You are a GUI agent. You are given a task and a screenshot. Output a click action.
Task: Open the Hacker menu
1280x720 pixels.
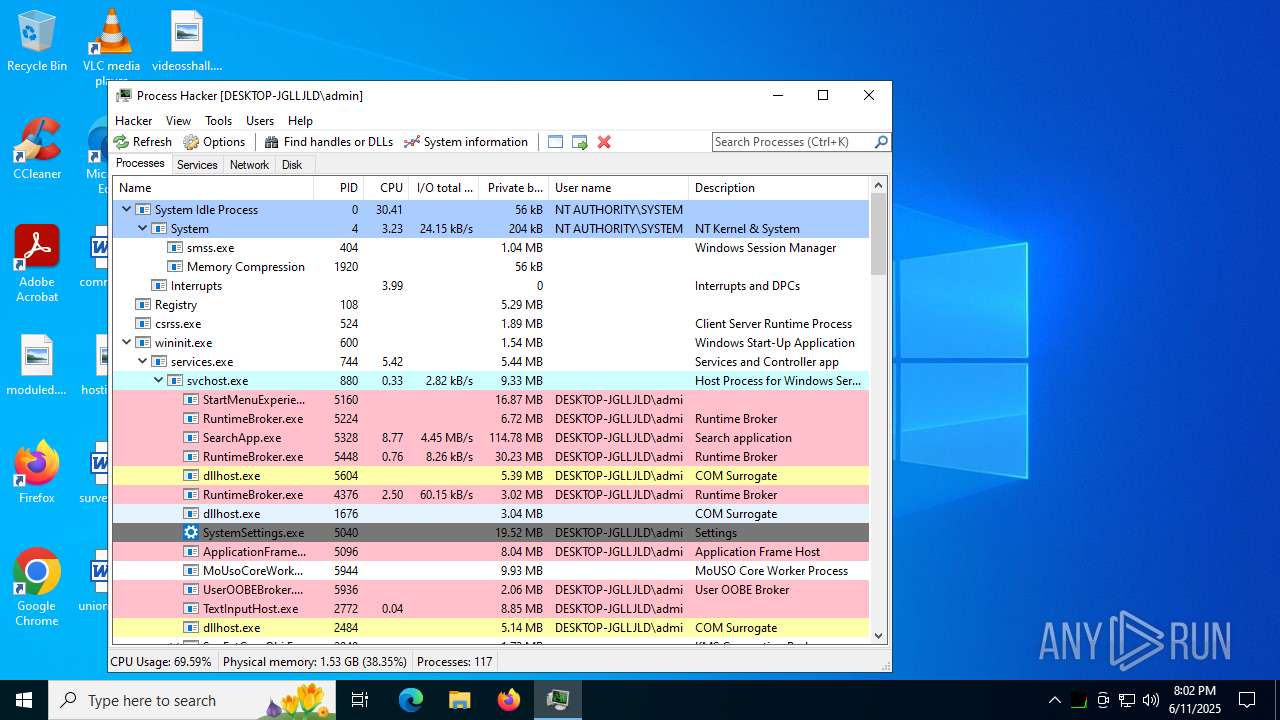134,121
